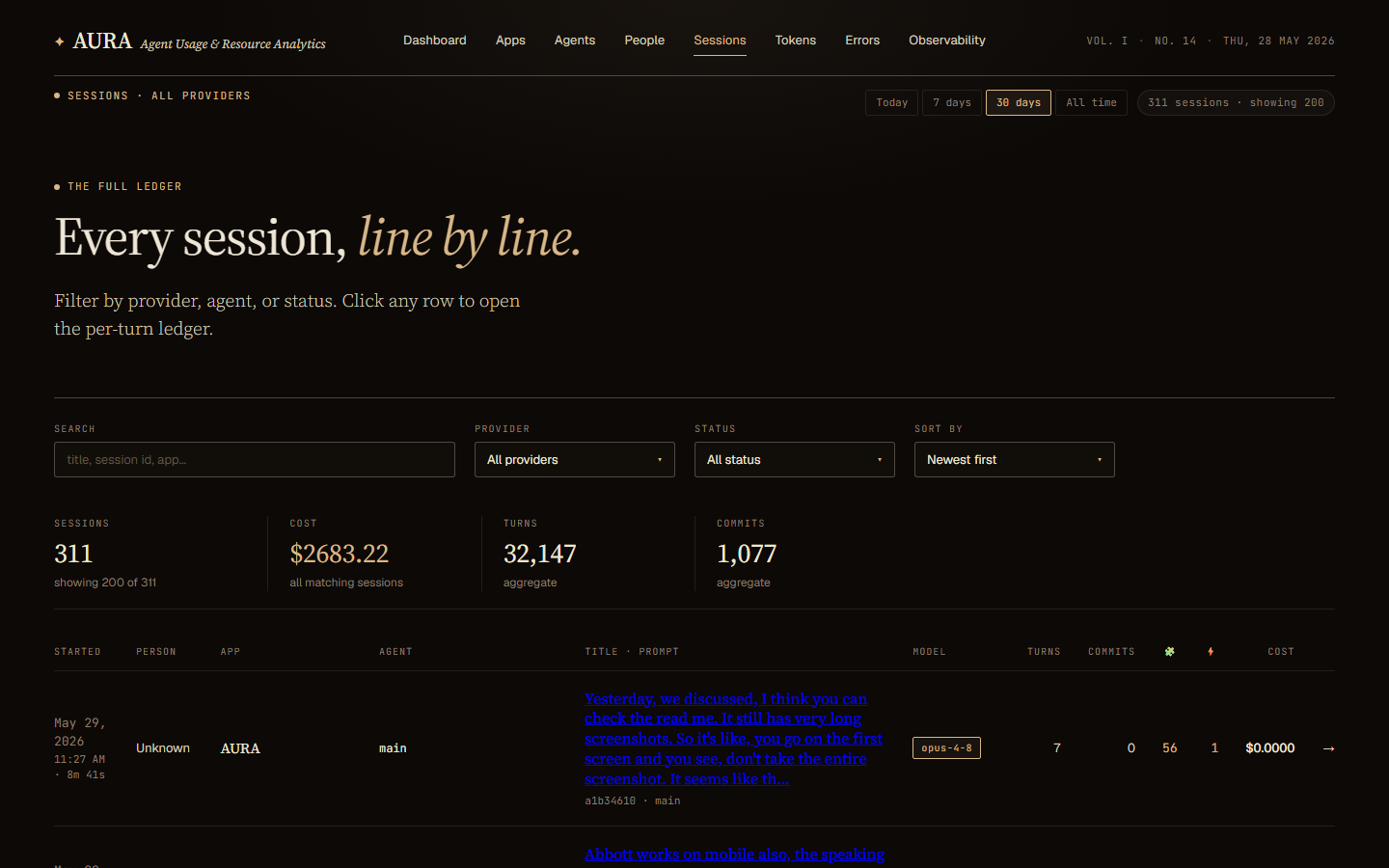Select the 7 days time range
Viewport: 1389px width, 868px height.
[952, 102]
